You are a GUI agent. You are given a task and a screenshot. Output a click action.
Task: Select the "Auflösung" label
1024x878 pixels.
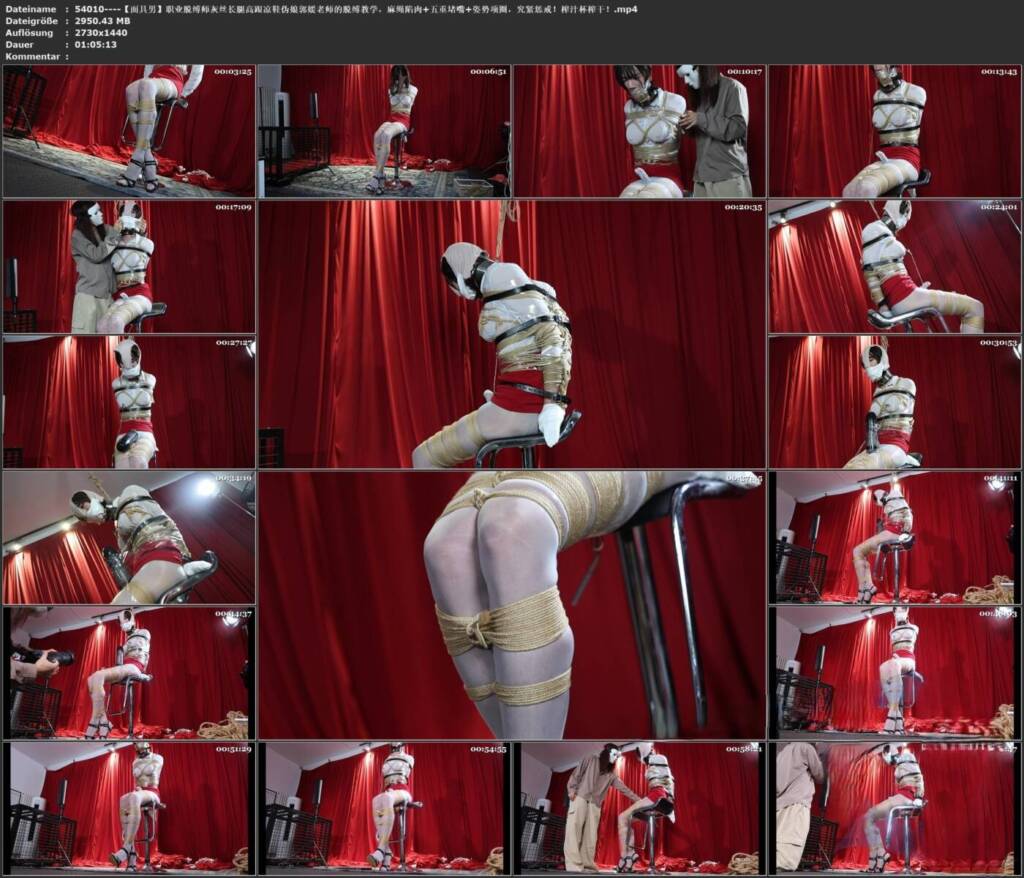(x=29, y=33)
